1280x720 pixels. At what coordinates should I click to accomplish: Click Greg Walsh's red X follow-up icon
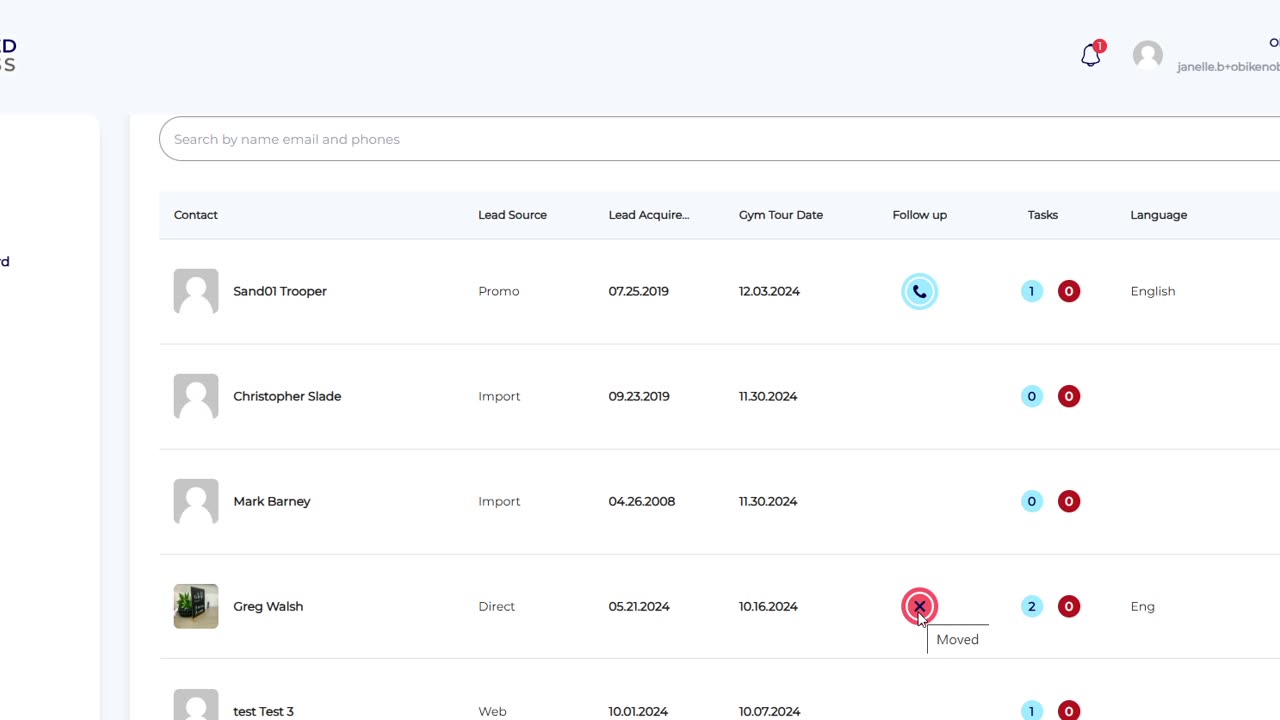click(919, 606)
